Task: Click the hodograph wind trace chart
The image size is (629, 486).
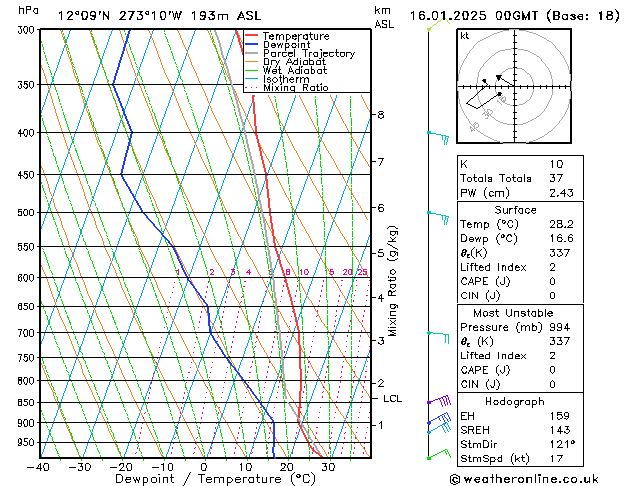Action: [514, 86]
